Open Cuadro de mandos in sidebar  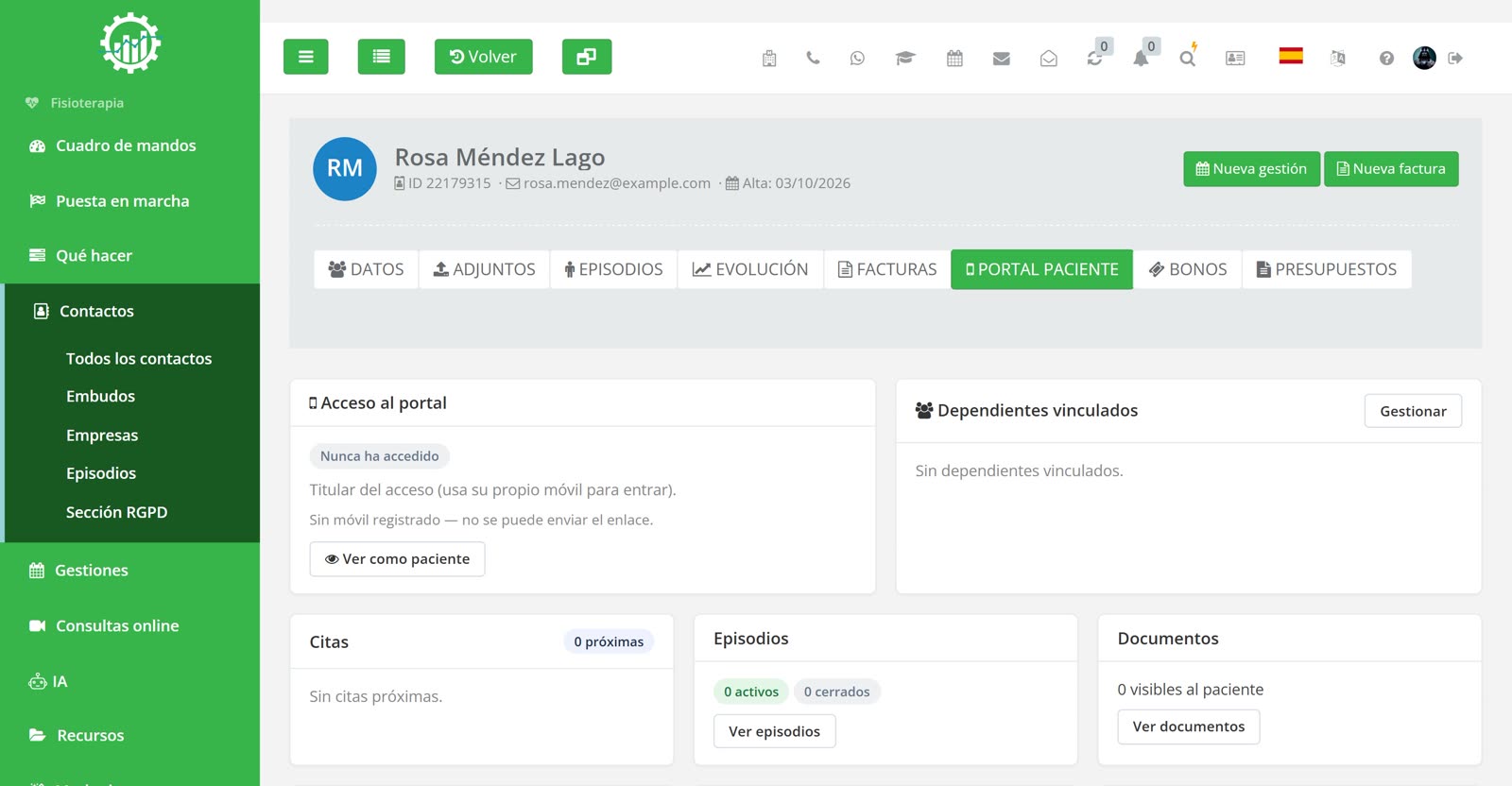tap(126, 145)
